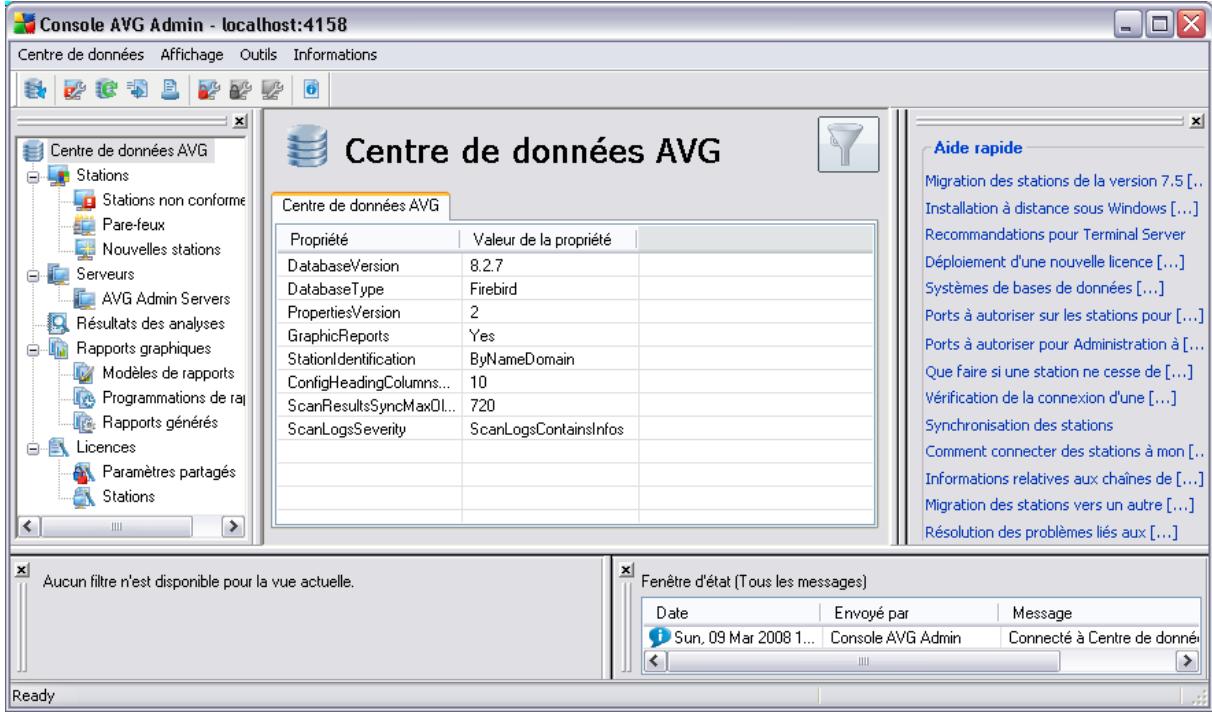Select the Firebird value cell
1212x712 pixels.
549,288
